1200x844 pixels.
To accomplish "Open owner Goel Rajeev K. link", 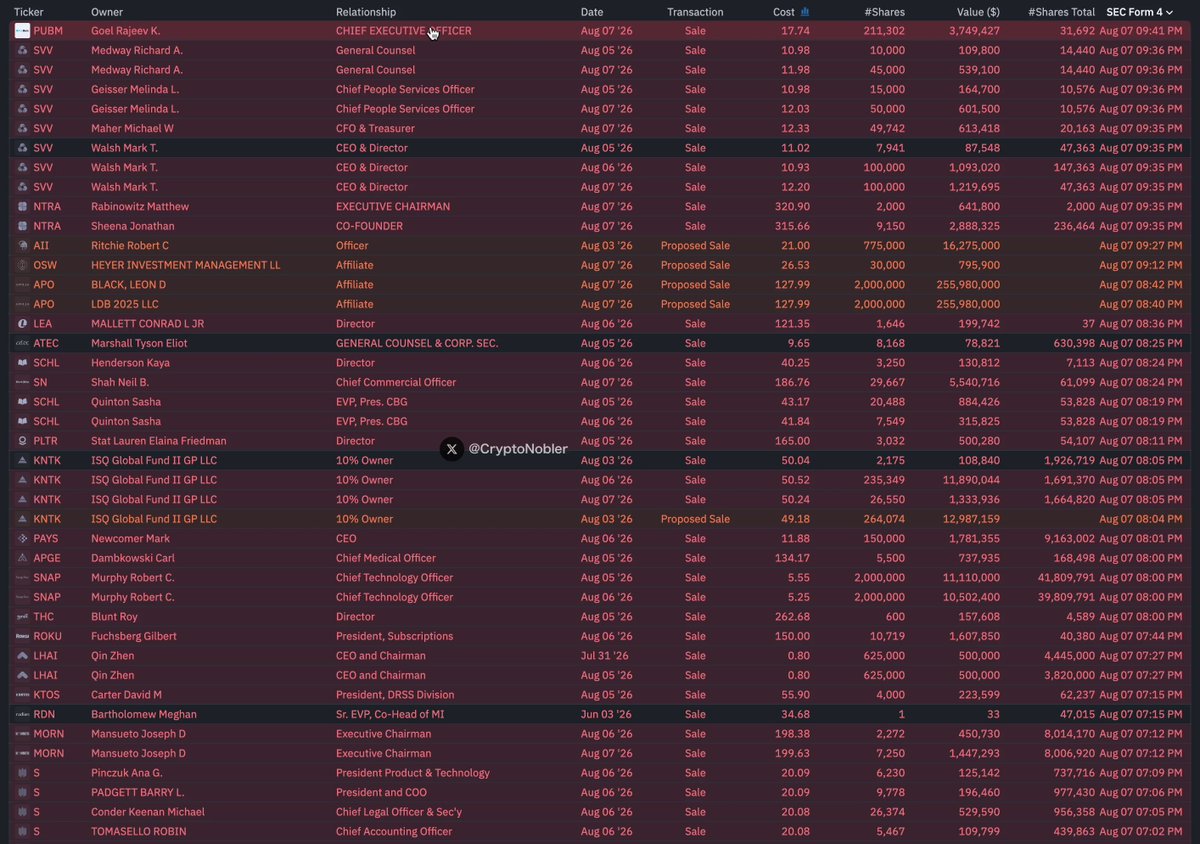I will click(126, 31).
